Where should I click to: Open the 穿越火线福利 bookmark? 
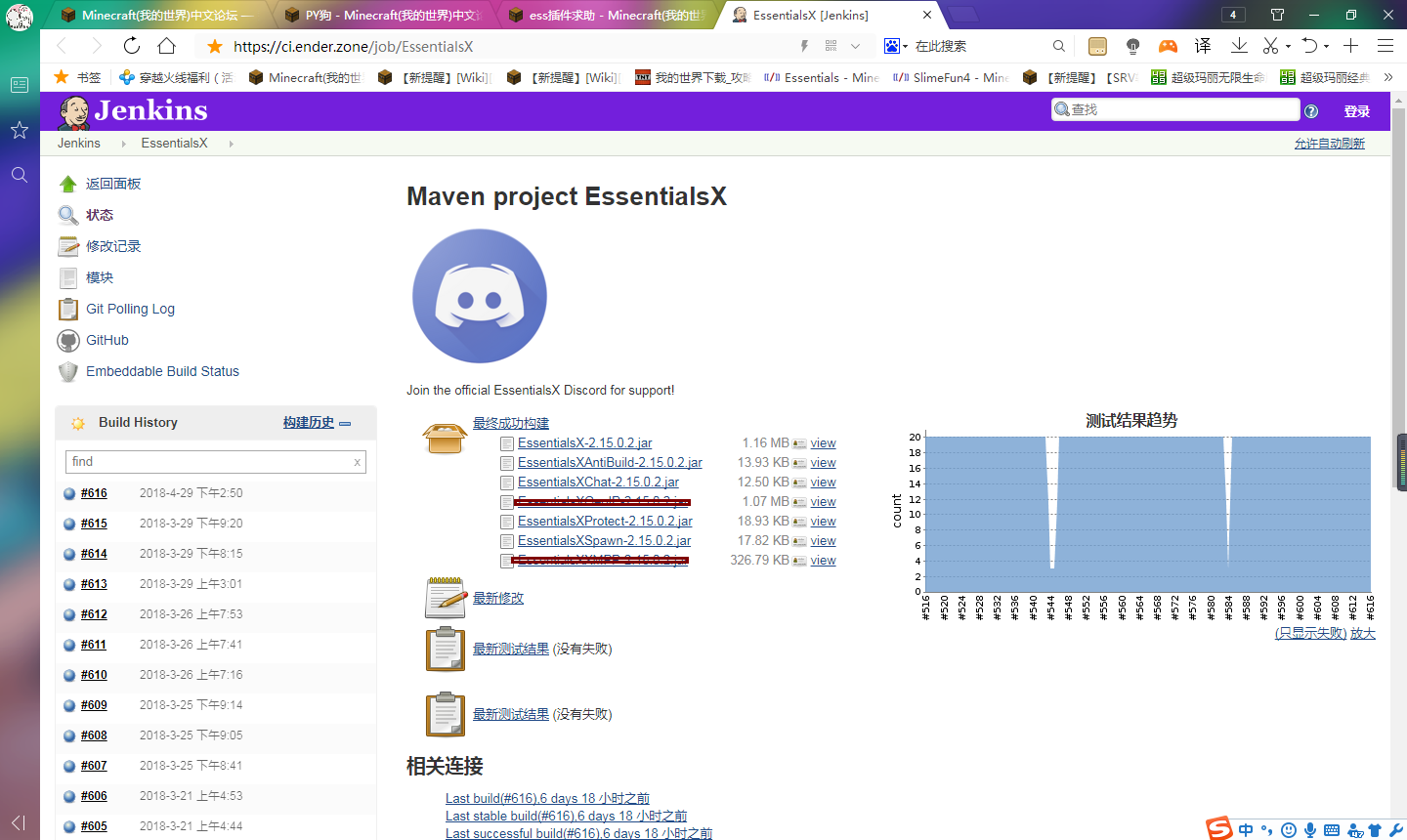pyautogui.click(x=176, y=77)
